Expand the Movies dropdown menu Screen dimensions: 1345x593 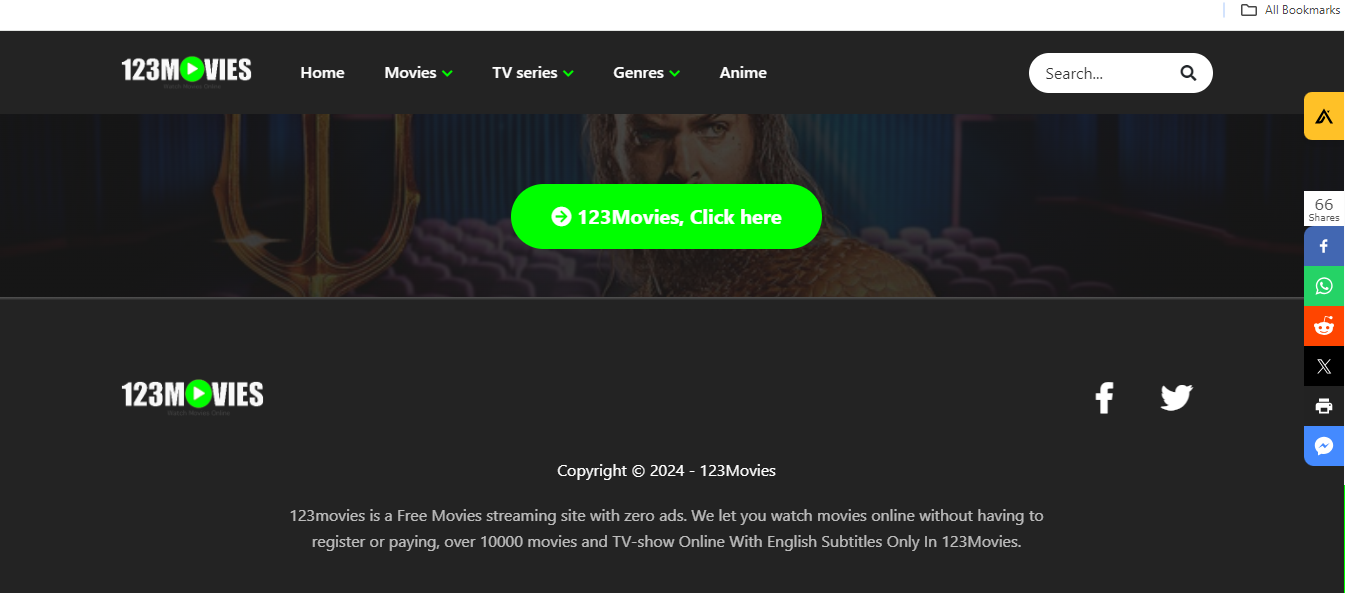tap(418, 73)
